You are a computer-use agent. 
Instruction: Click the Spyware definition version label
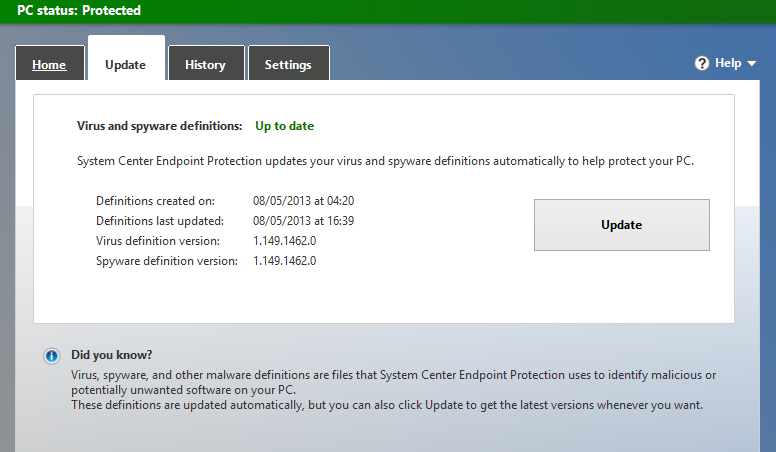[x=166, y=260]
